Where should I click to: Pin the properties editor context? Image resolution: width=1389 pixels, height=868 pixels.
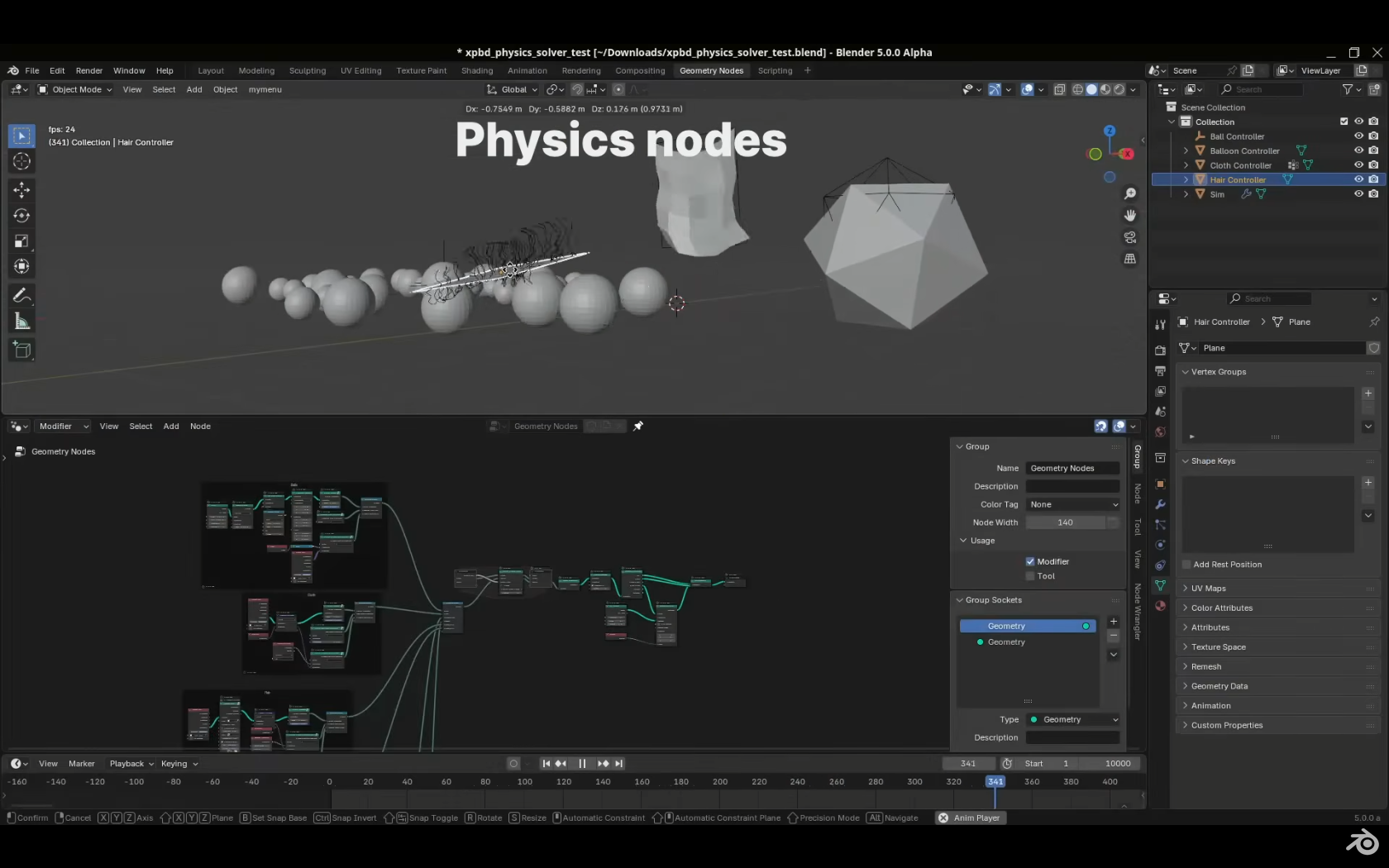[1374, 322]
